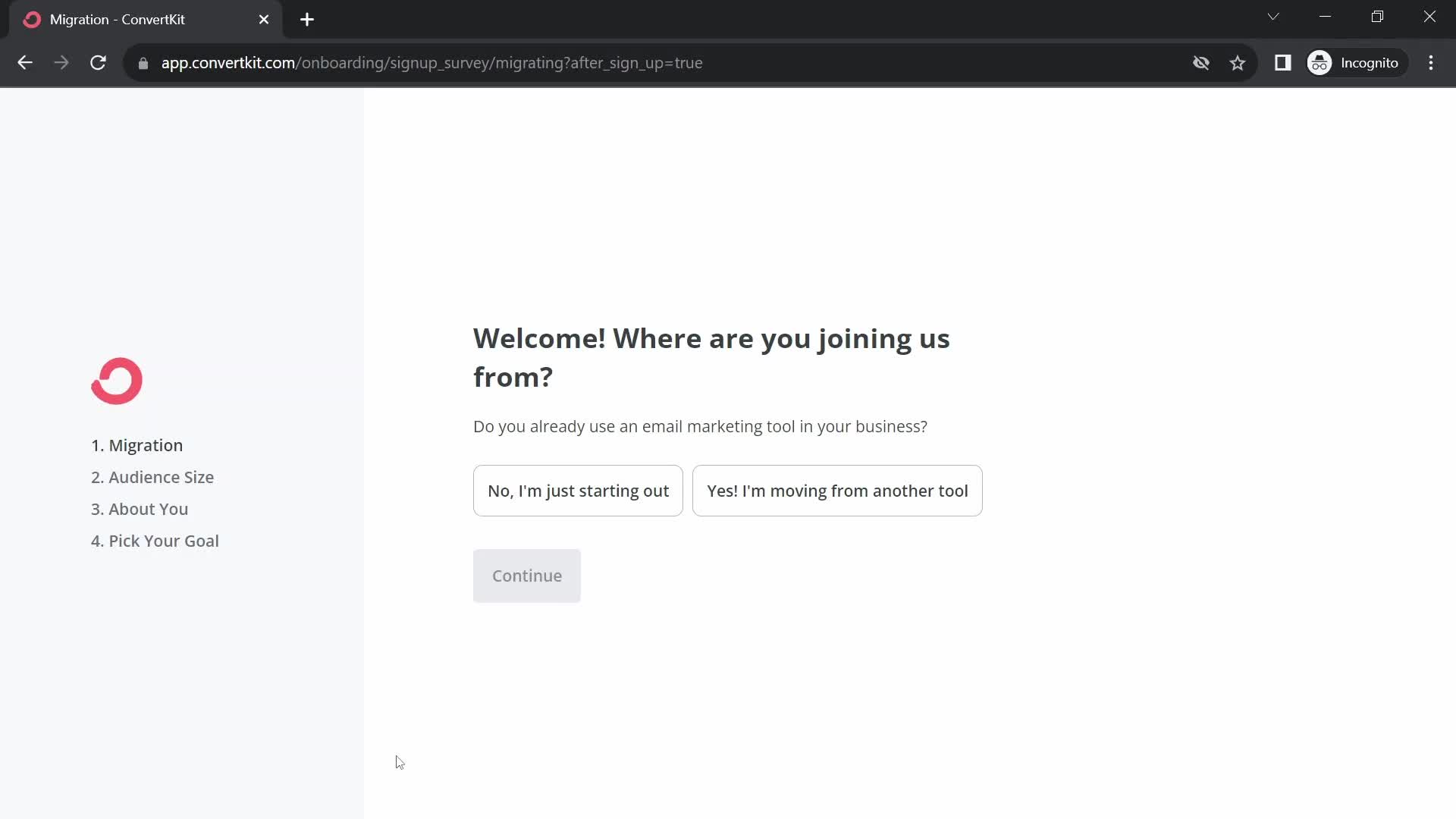Click the Continue button
The height and width of the screenshot is (819, 1456).
point(527,576)
